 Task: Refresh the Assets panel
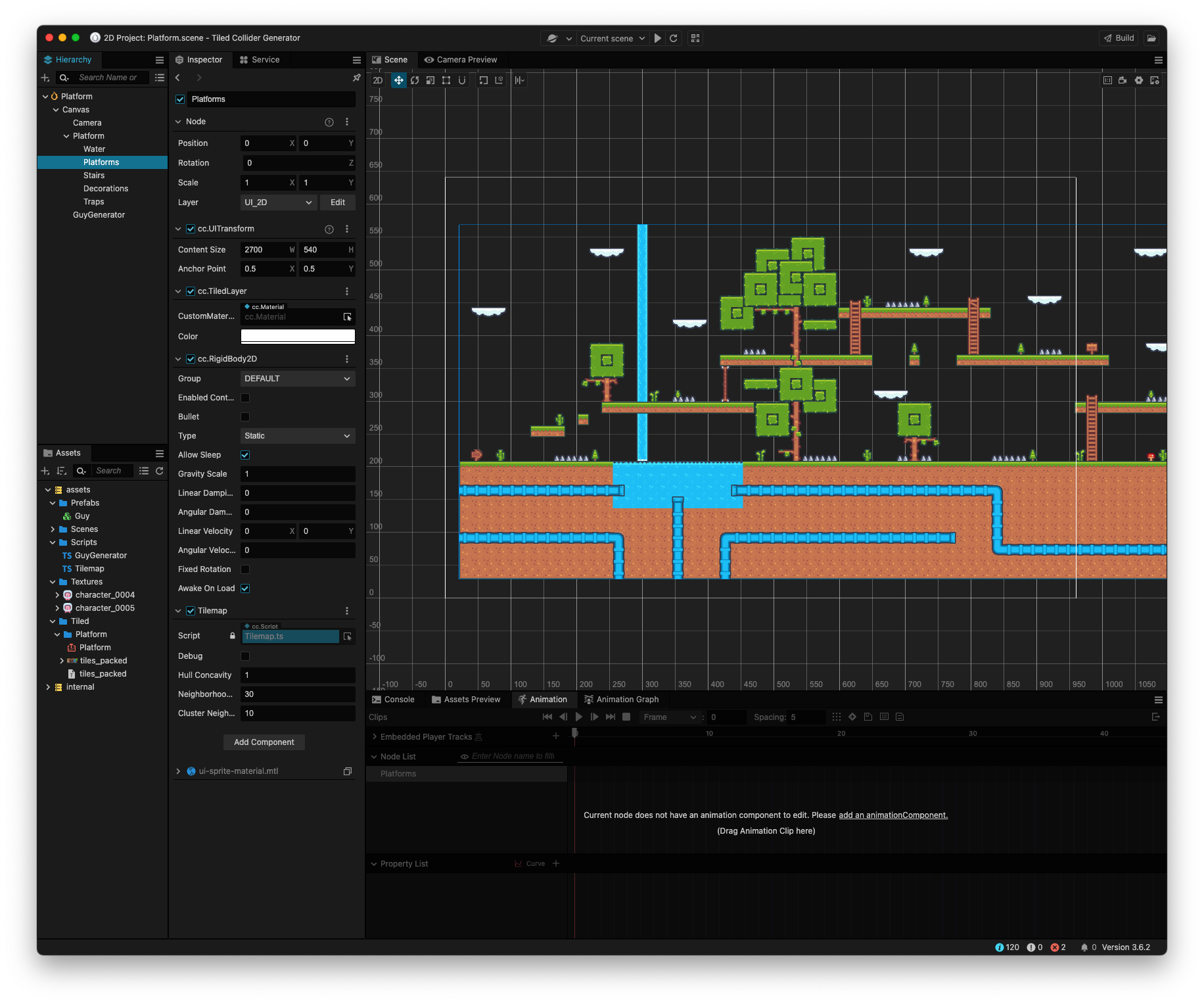pos(159,471)
